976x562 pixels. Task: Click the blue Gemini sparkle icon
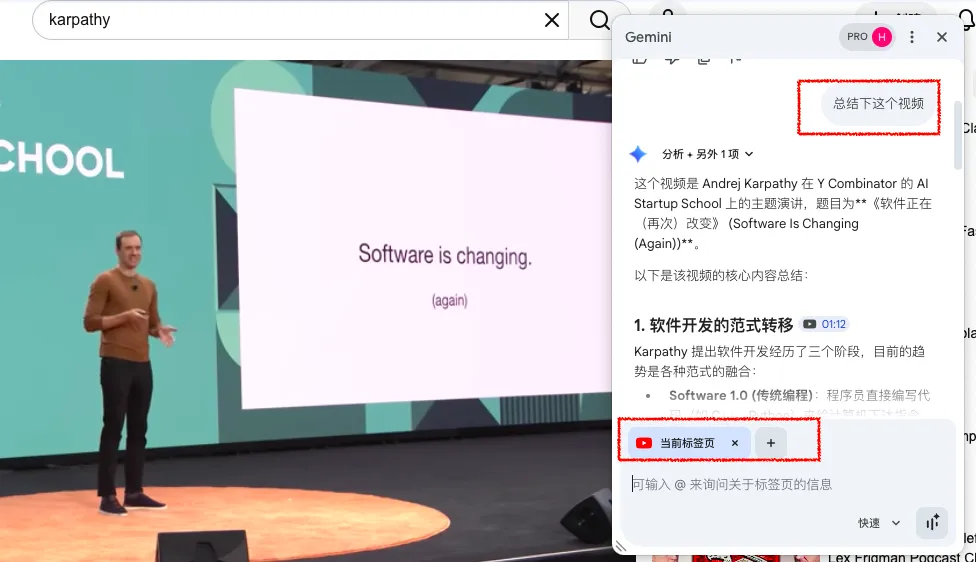click(638, 154)
